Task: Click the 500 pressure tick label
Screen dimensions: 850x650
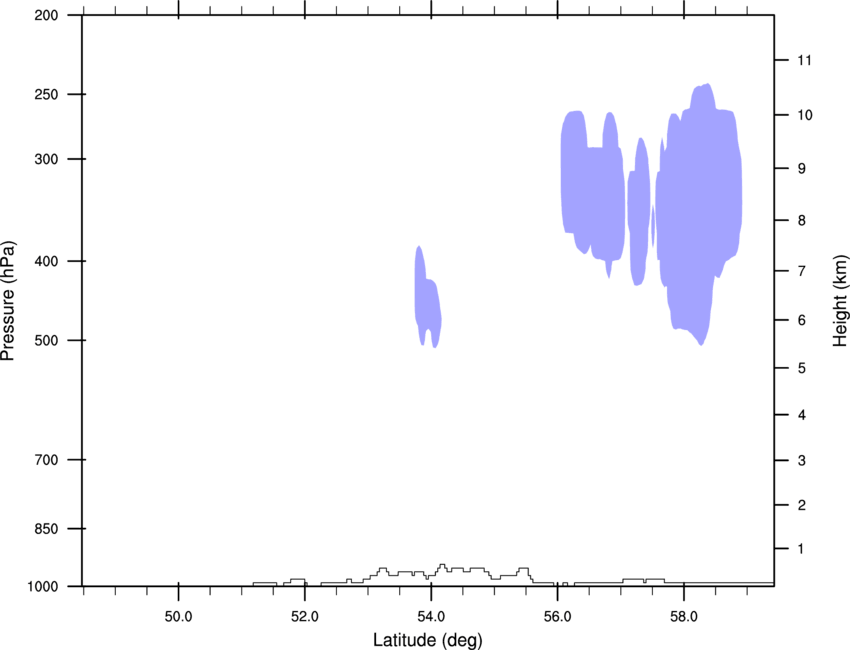Action: [x=46, y=340]
